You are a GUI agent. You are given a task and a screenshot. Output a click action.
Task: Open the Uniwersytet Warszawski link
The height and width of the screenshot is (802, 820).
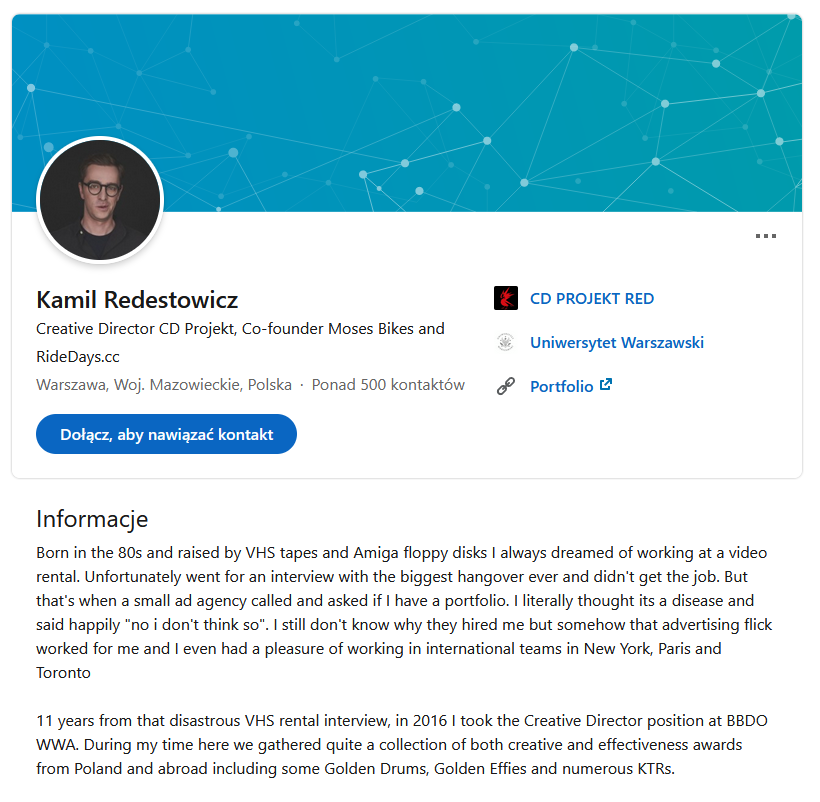pyautogui.click(x=616, y=342)
